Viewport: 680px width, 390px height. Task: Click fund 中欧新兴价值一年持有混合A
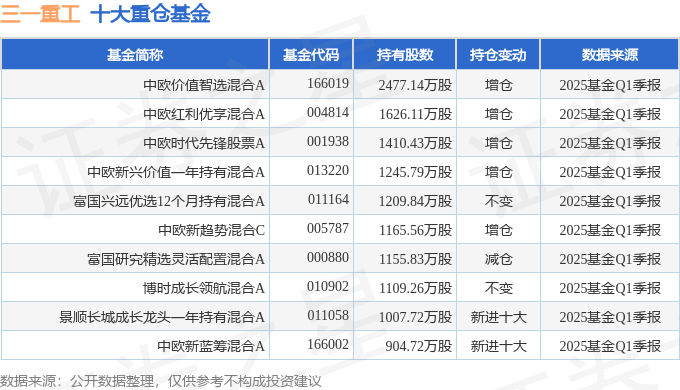[176, 172]
